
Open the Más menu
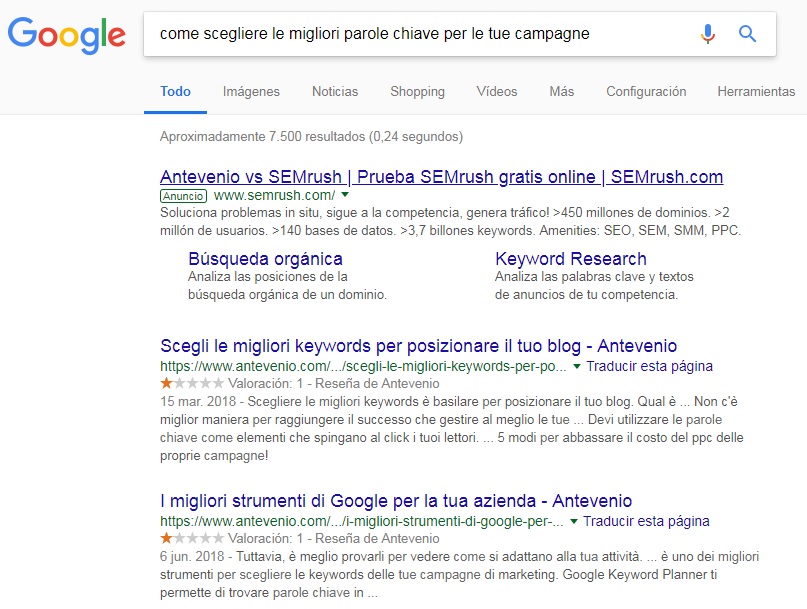(x=561, y=91)
